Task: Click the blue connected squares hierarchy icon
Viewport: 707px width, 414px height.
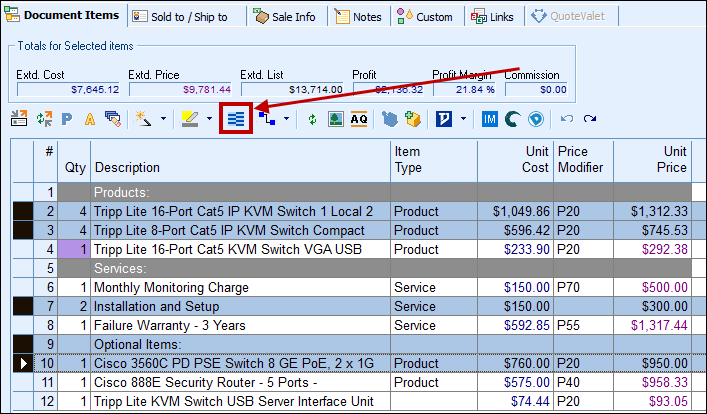Action: coord(267,119)
